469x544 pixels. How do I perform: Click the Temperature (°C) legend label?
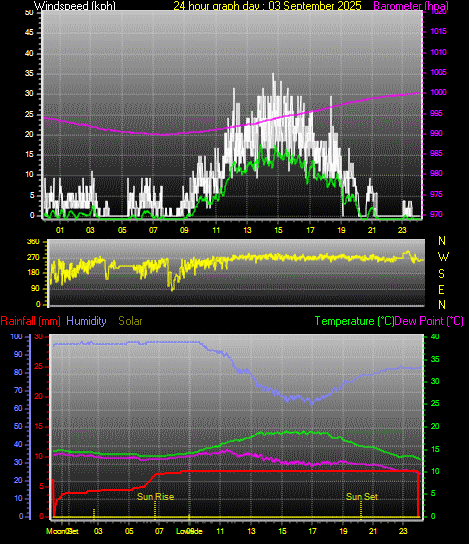click(354, 321)
